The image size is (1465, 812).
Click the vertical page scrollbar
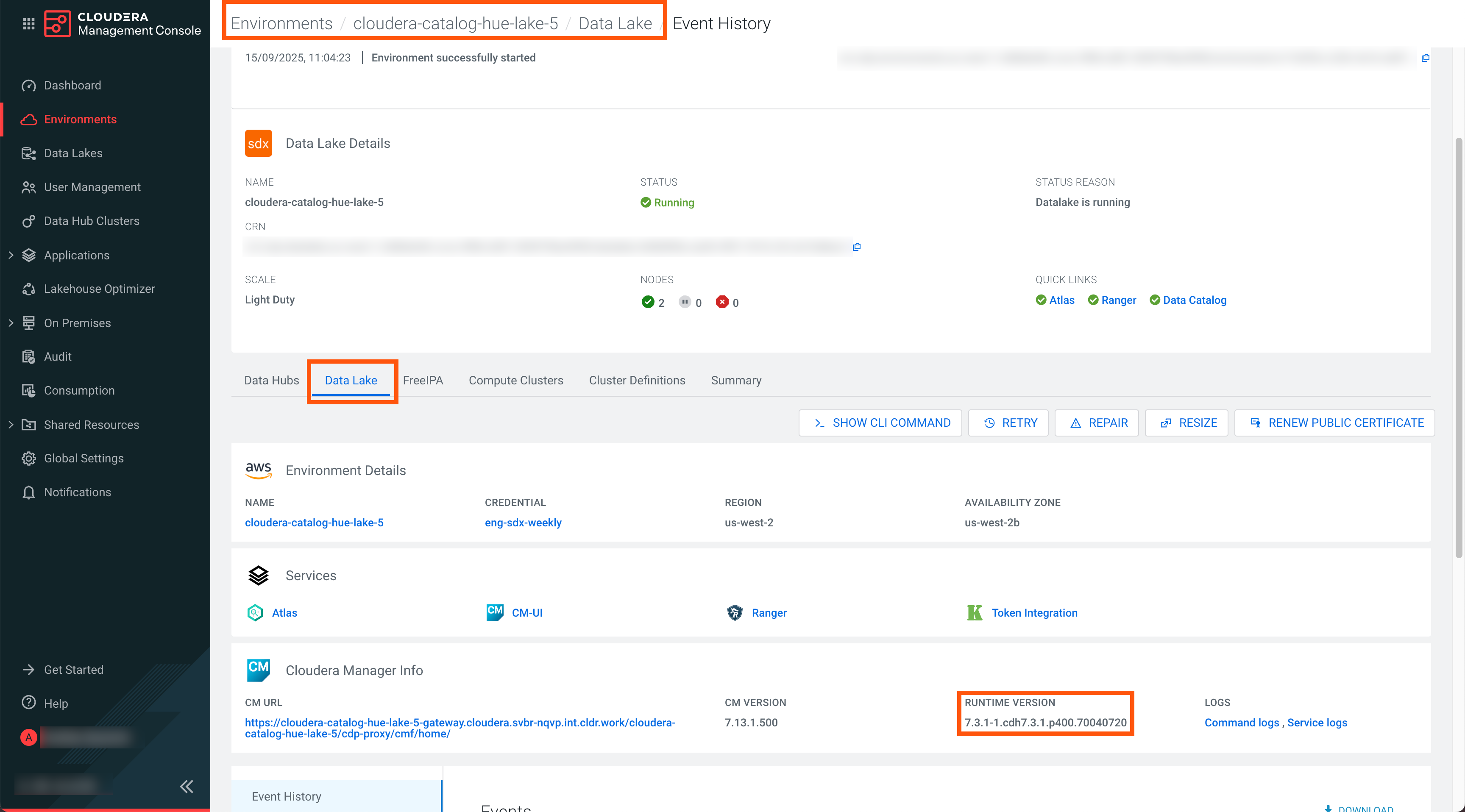coord(1459,347)
